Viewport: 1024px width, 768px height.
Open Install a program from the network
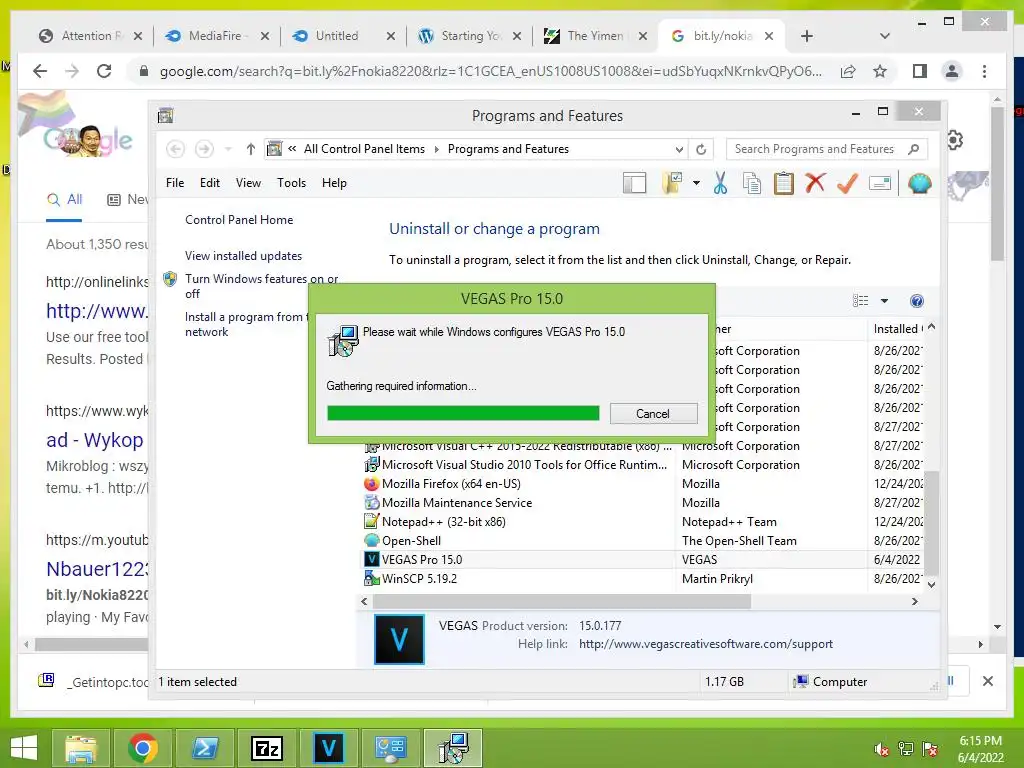click(x=247, y=324)
